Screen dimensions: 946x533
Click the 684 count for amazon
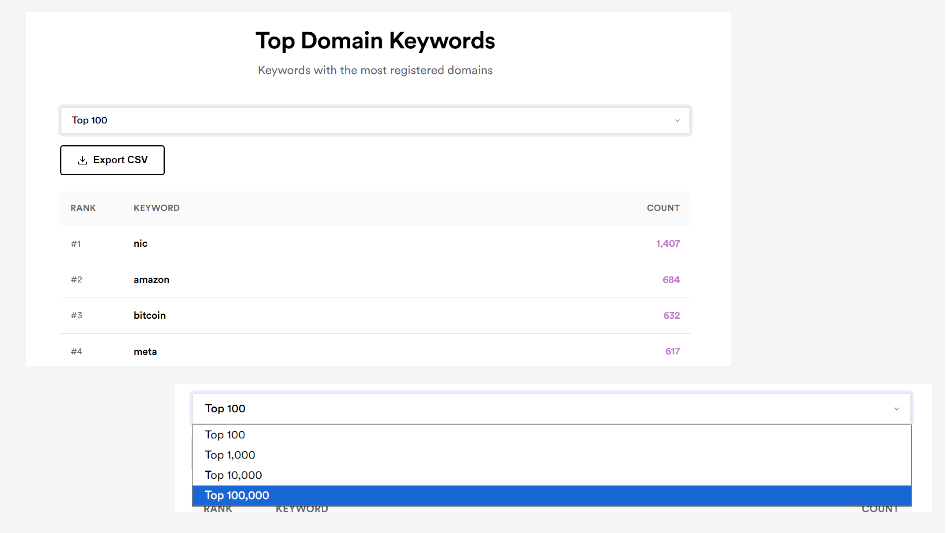(671, 280)
